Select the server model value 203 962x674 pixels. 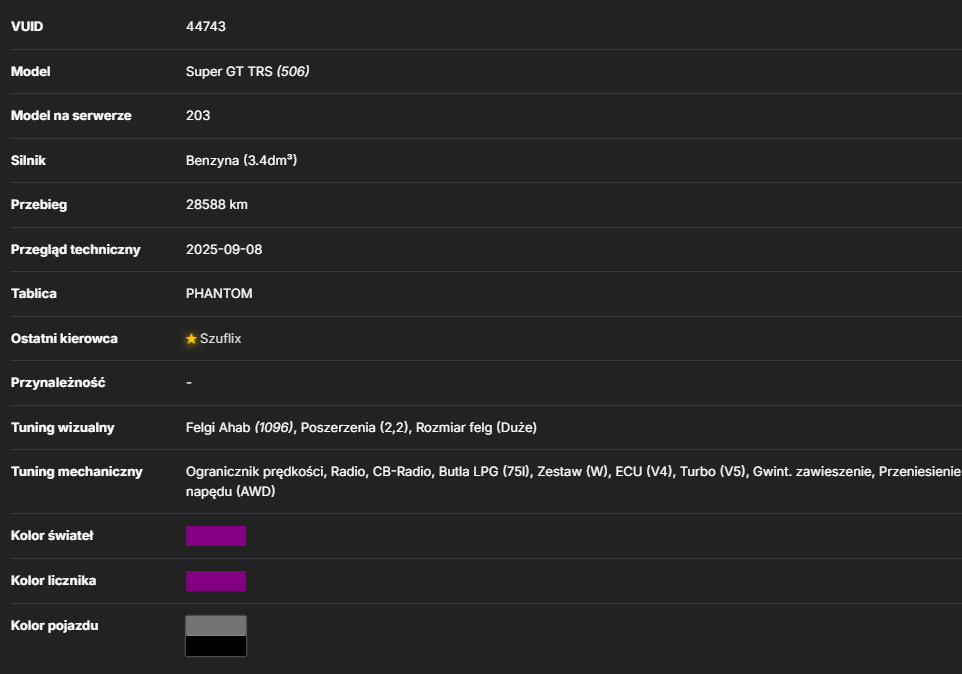tap(198, 115)
